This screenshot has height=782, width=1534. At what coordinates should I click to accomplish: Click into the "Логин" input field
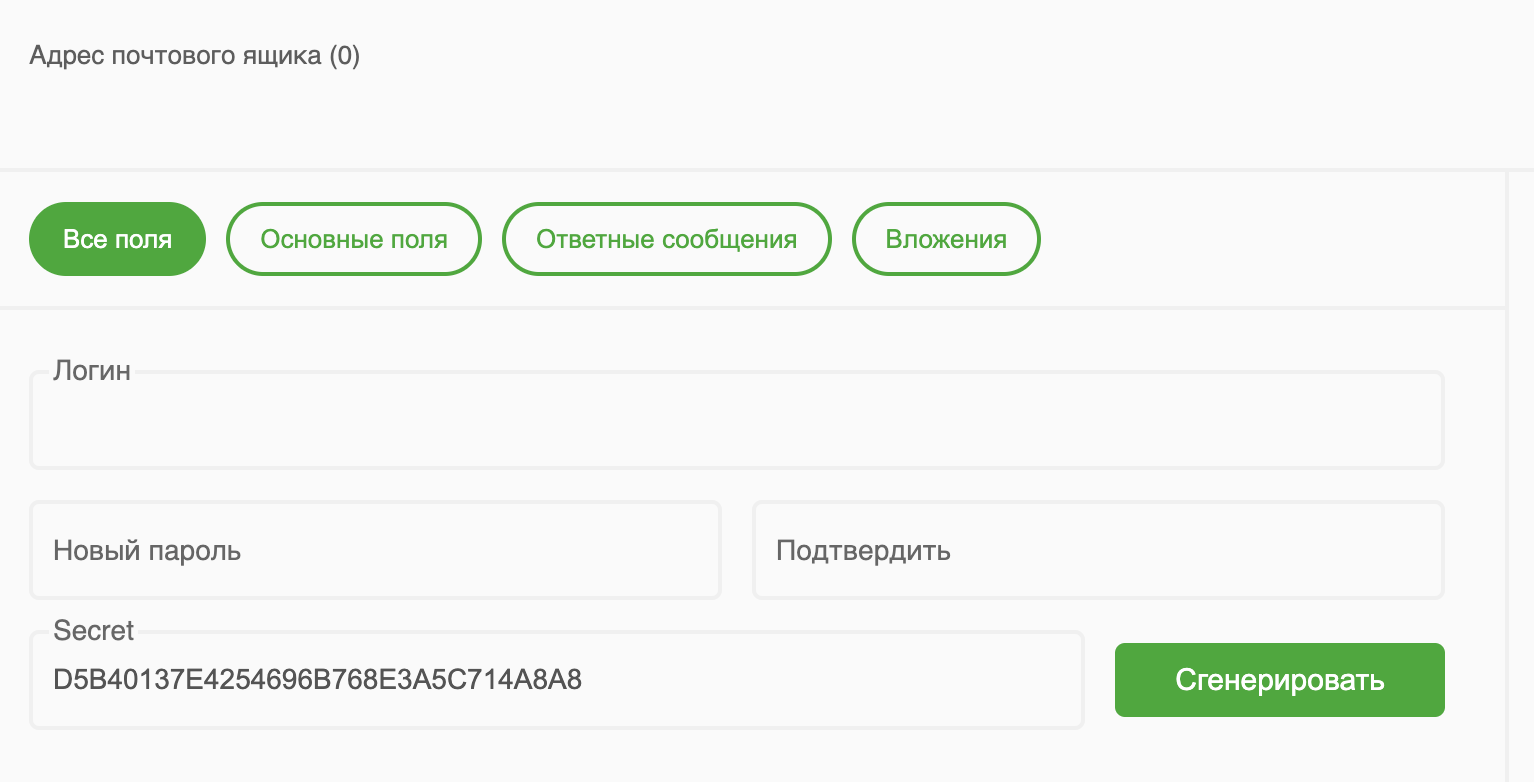(736, 420)
